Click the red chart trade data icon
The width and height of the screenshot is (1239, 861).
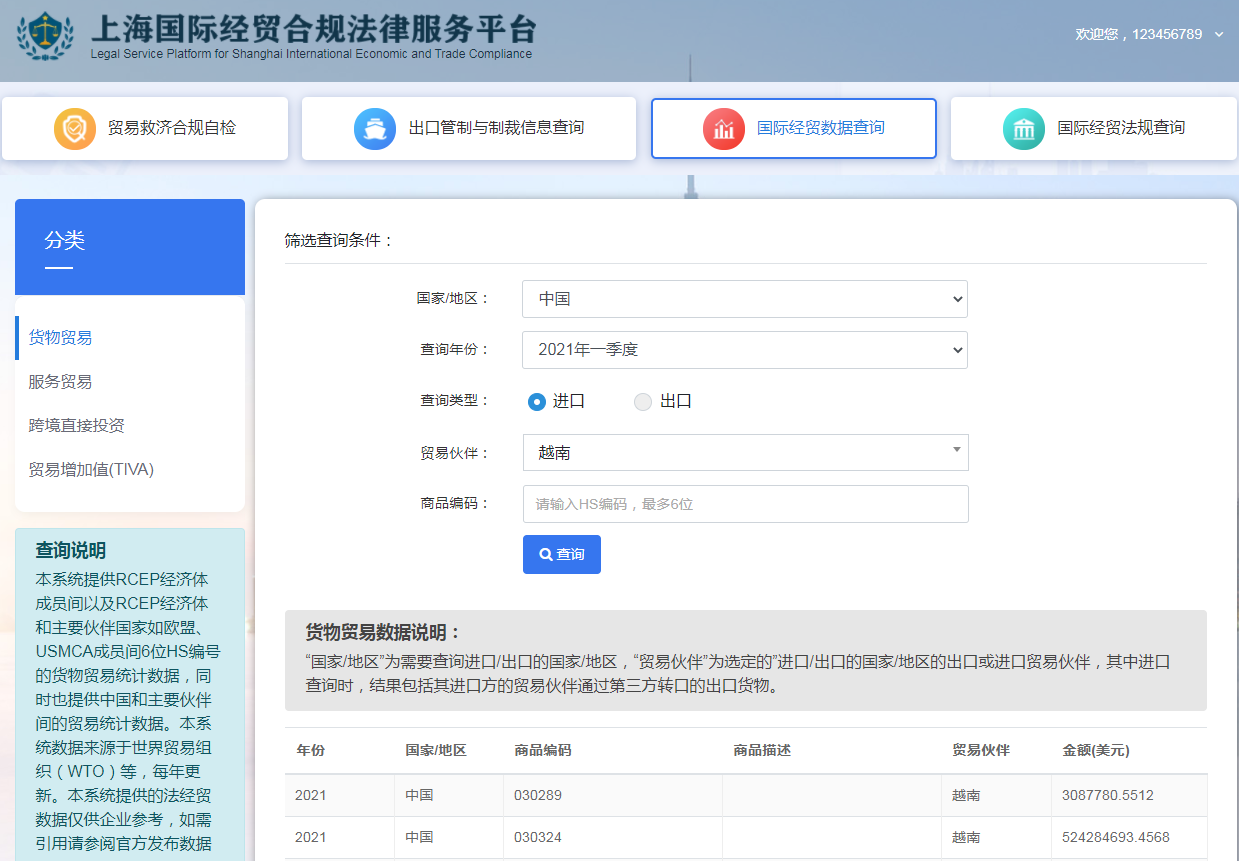724,129
